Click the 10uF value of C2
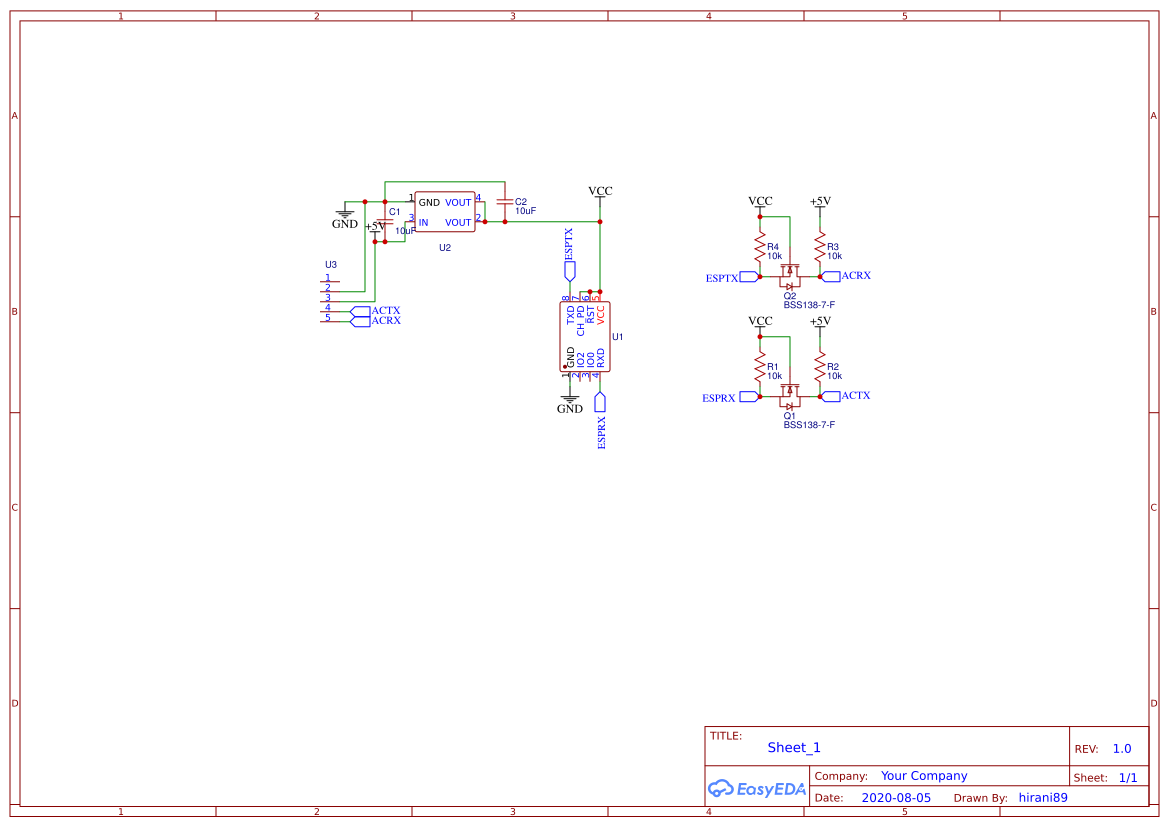 pos(526,211)
